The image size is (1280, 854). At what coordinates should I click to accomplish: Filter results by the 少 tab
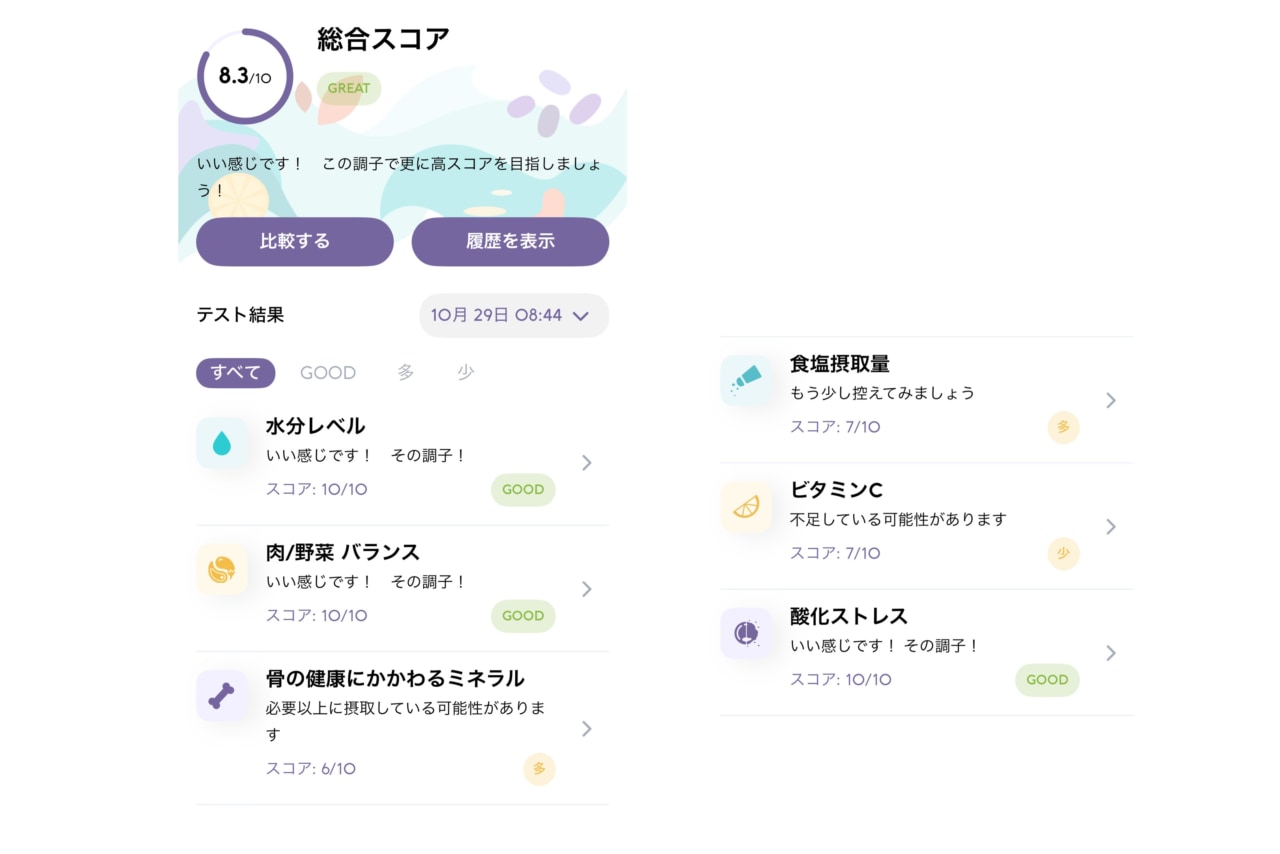[465, 373]
